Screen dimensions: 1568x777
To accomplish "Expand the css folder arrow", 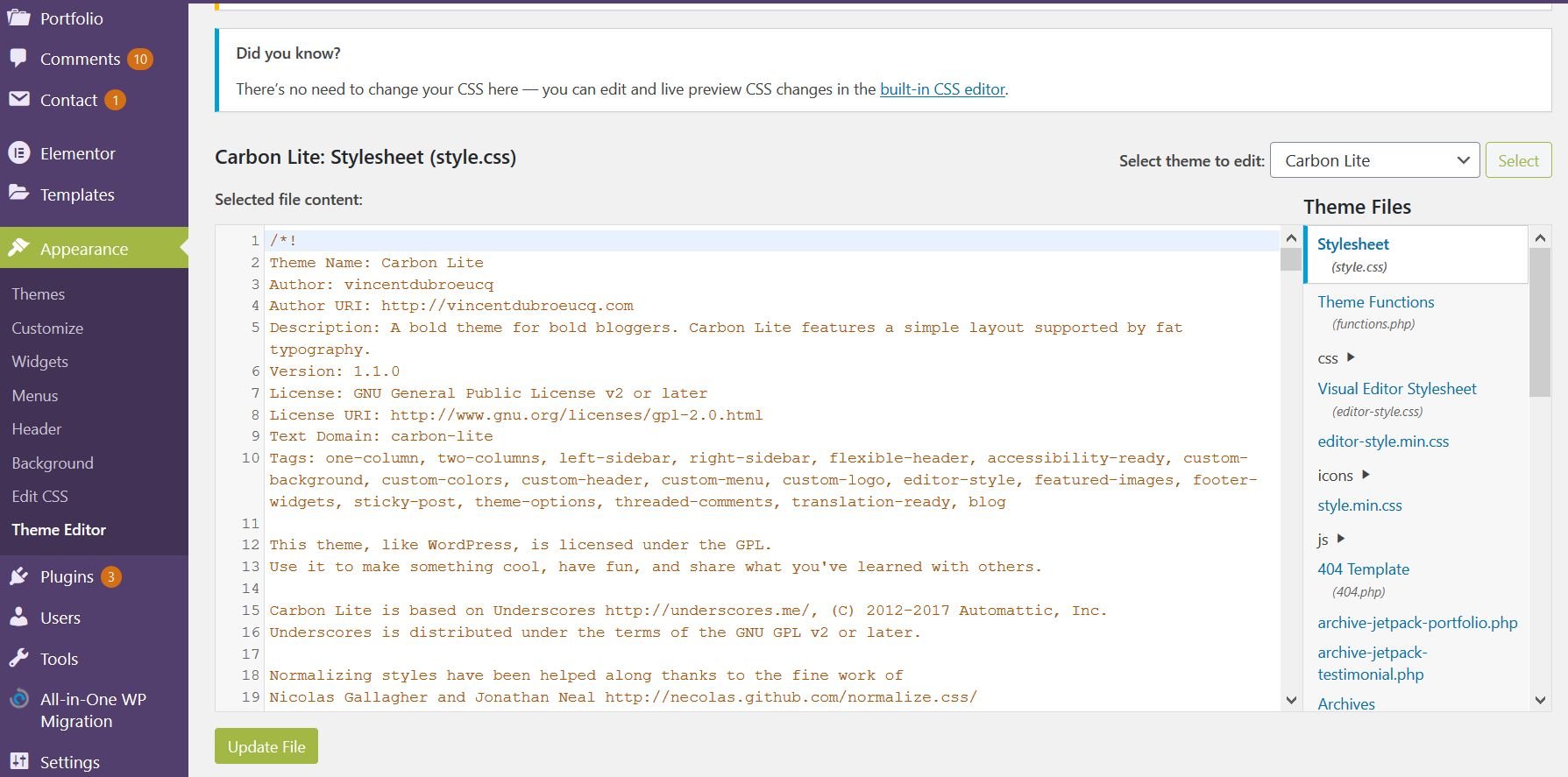I will (x=1351, y=357).
